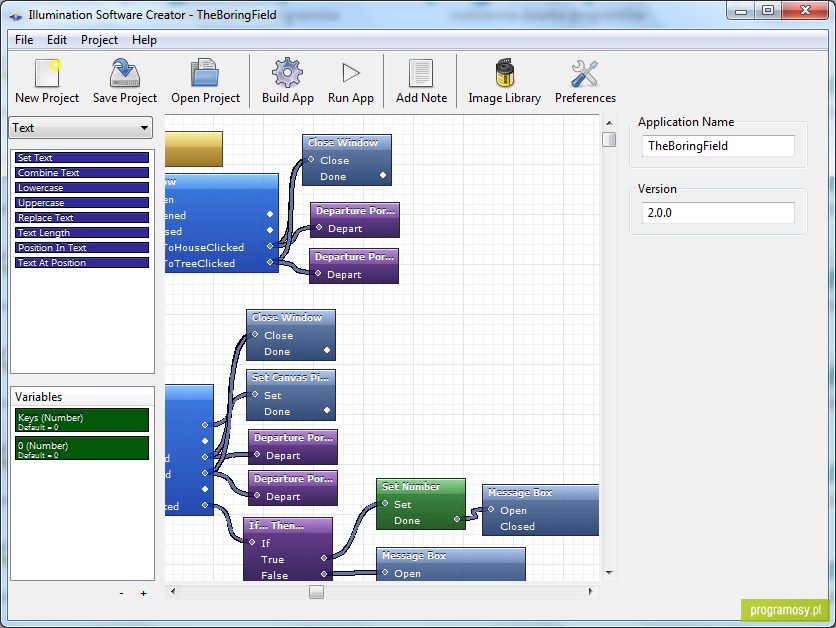
Task: Click the Illumination Software Creator title icon
Action: point(16,15)
